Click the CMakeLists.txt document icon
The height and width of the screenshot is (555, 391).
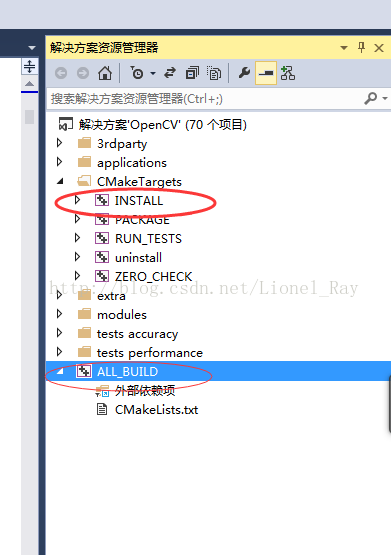click(102, 410)
